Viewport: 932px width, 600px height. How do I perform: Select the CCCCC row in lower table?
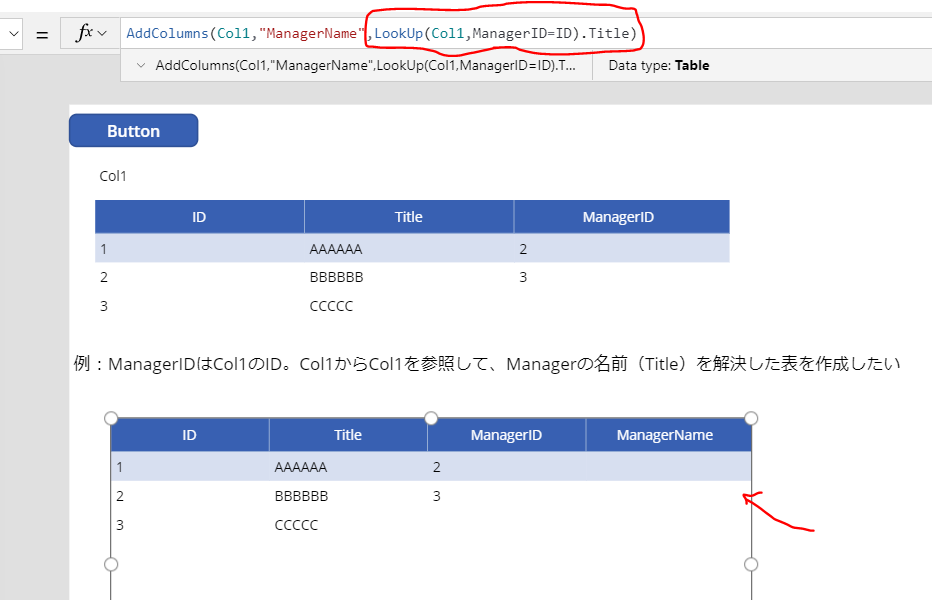(431, 525)
